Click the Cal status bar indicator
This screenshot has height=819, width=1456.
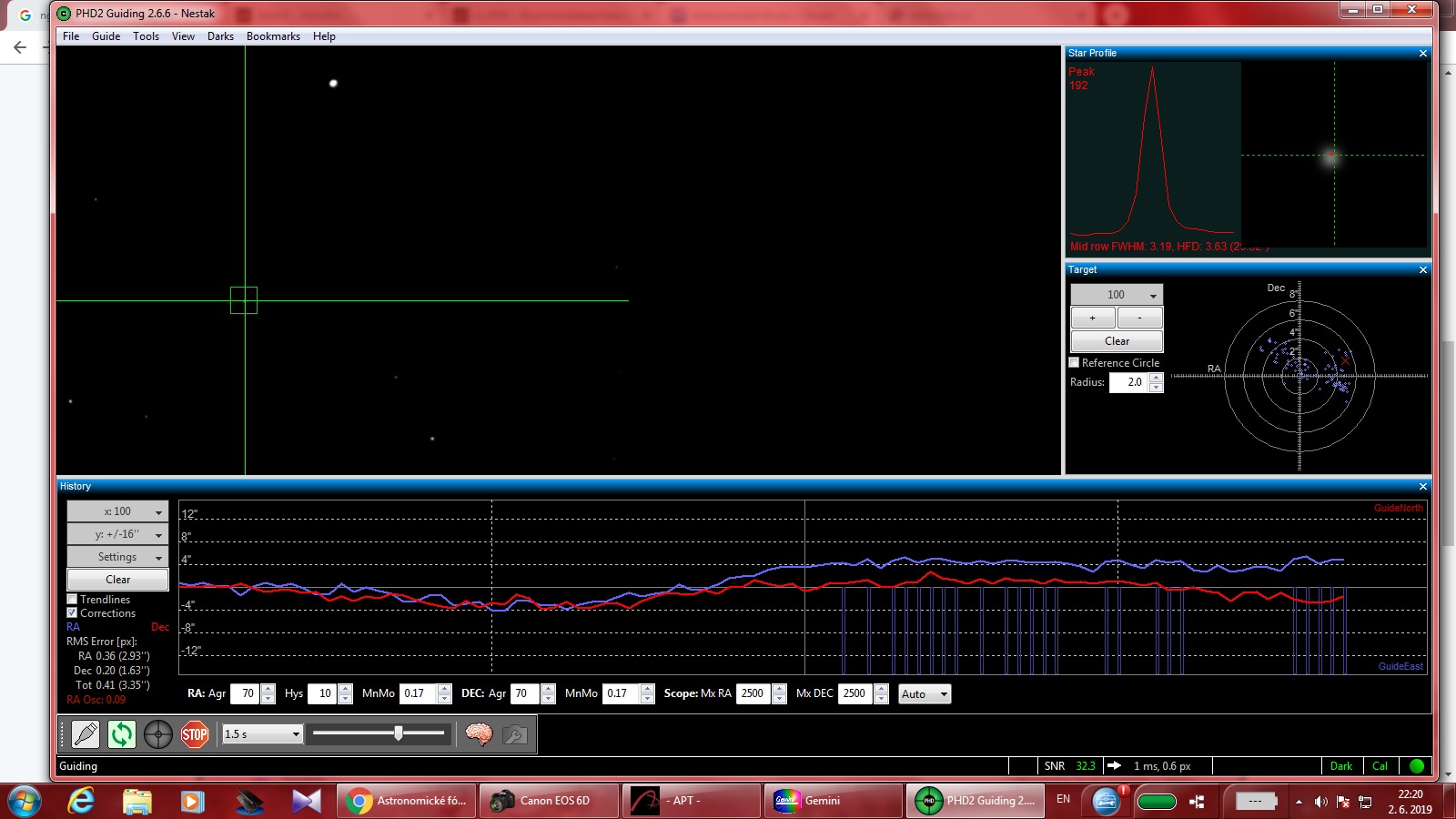(1380, 766)
